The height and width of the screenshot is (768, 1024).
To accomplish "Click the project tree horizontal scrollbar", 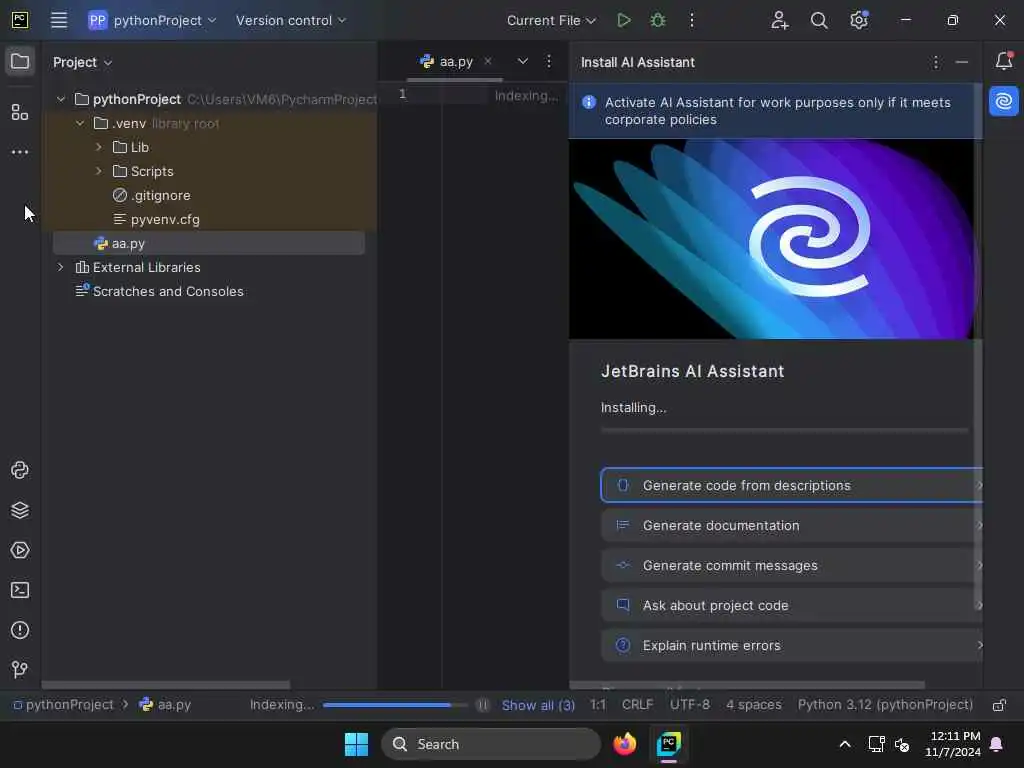I will (x=166, y=685).
